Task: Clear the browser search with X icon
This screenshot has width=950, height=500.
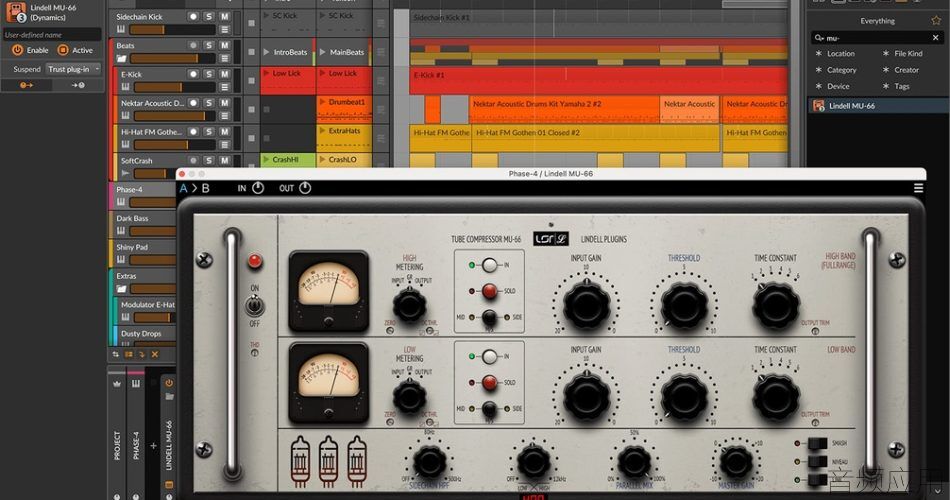Action: click(x=935, y=38)
